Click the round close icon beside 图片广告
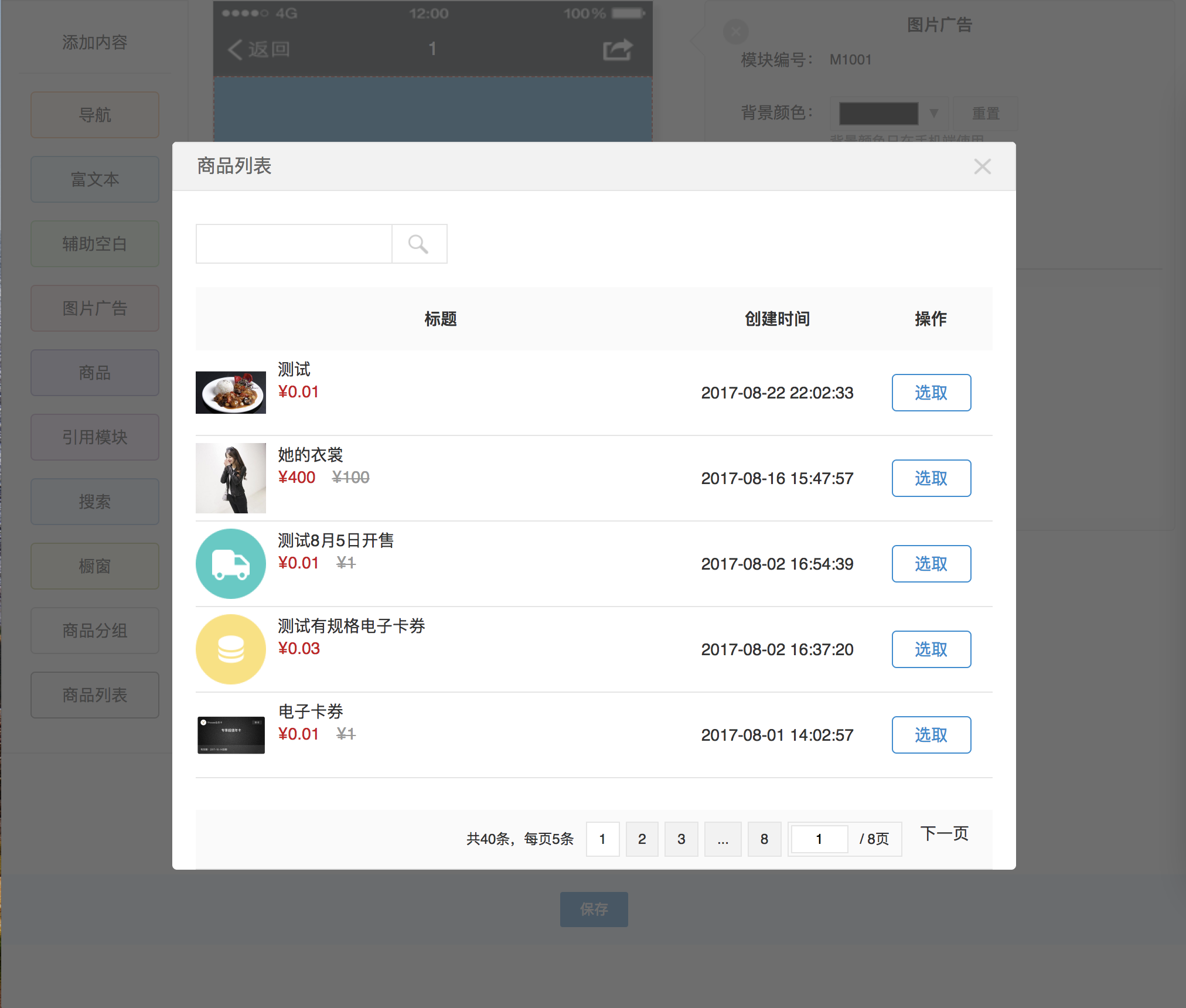This screenshot has width=1186, height=1008. (735, 32)
